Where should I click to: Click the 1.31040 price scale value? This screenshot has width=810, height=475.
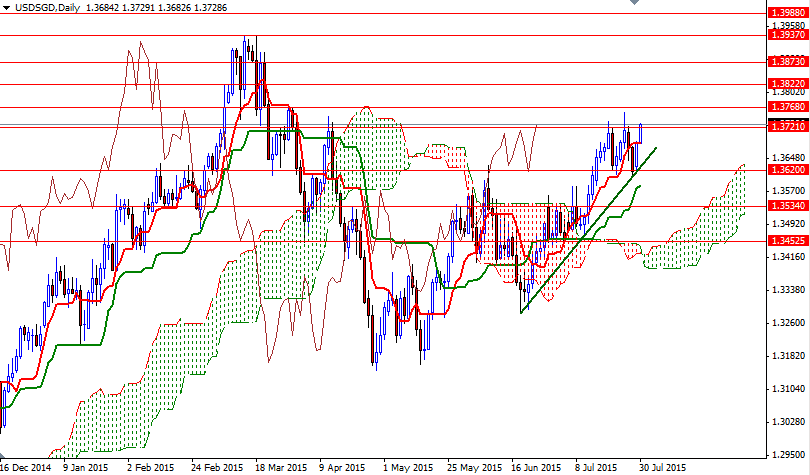(x=789, y=389)
